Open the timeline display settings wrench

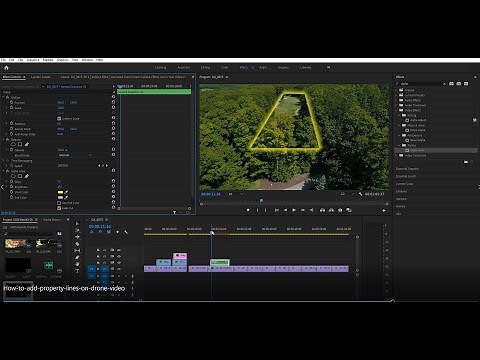click(126, 232)
